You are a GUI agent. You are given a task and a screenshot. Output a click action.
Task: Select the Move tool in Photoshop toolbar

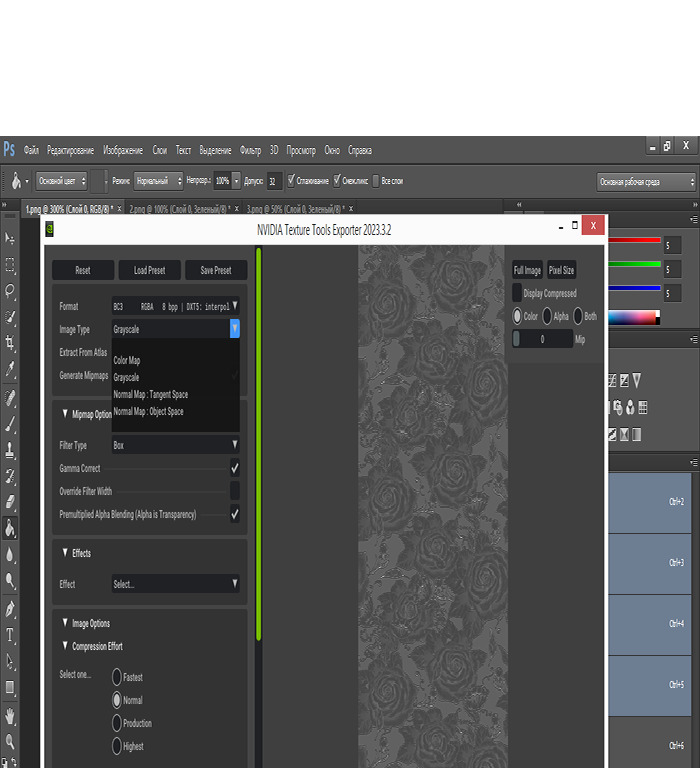tap(10, 239)
